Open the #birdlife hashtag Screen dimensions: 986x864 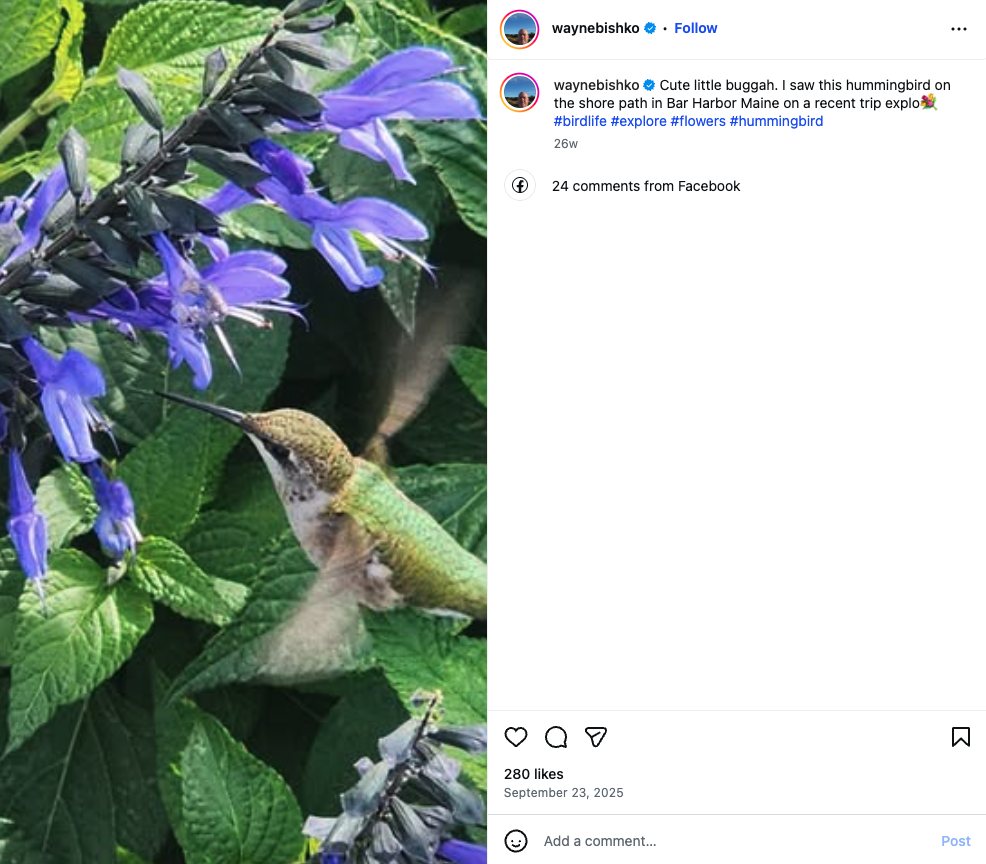(580, 121)
